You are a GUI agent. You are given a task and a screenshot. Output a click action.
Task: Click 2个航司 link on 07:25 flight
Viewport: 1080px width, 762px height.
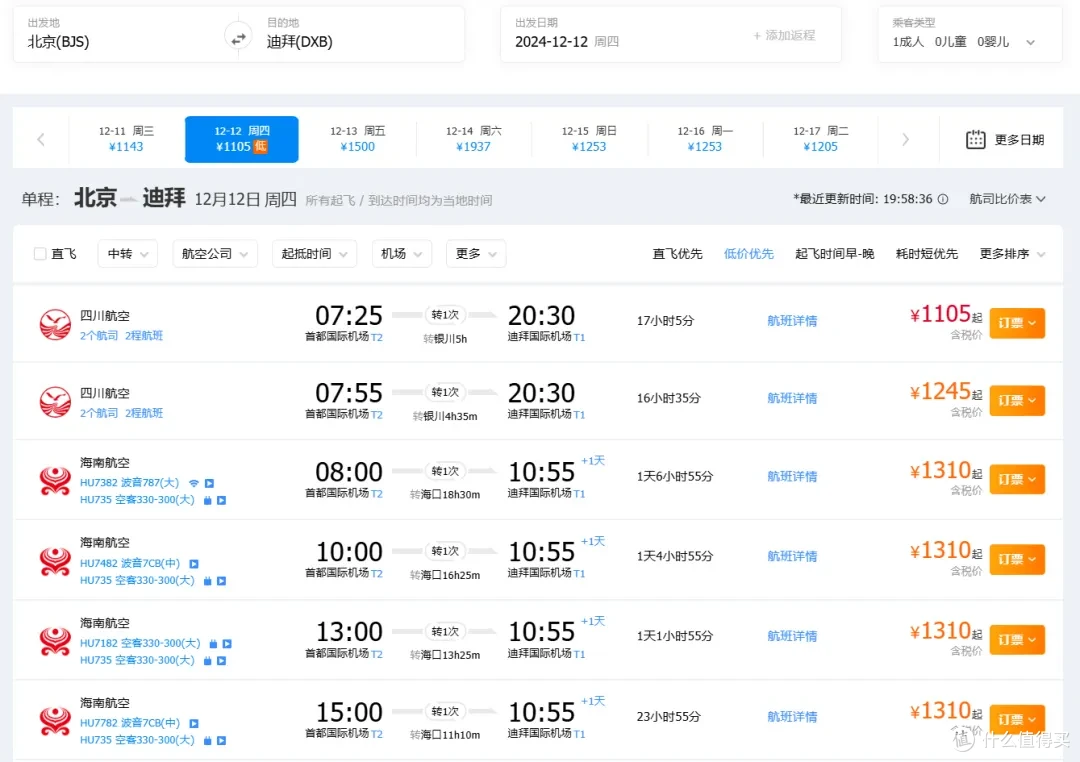click(x=98, y=336)
